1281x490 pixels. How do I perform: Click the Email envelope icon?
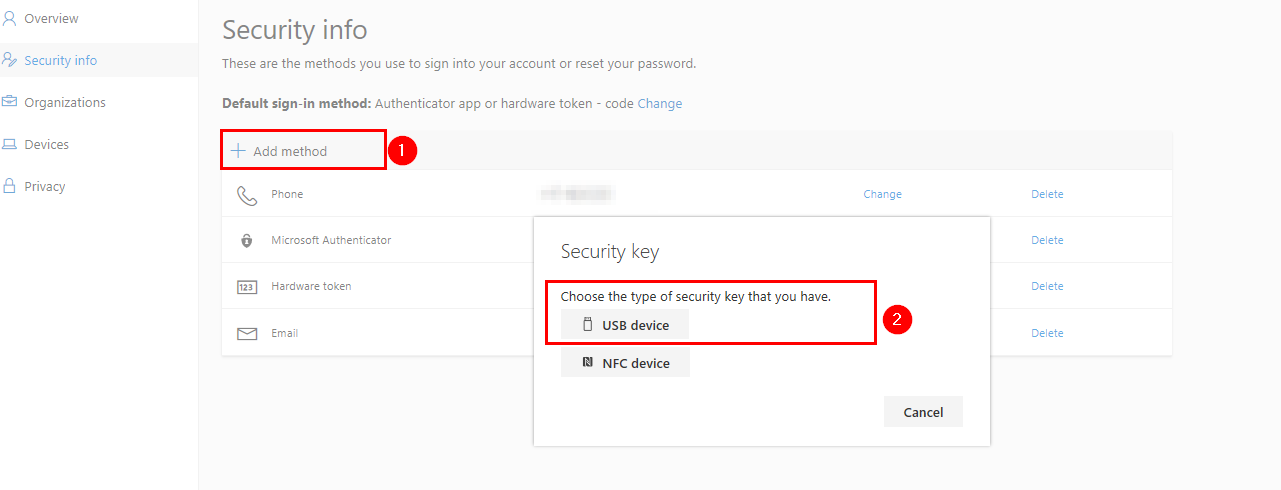click(x=247, y=333)
